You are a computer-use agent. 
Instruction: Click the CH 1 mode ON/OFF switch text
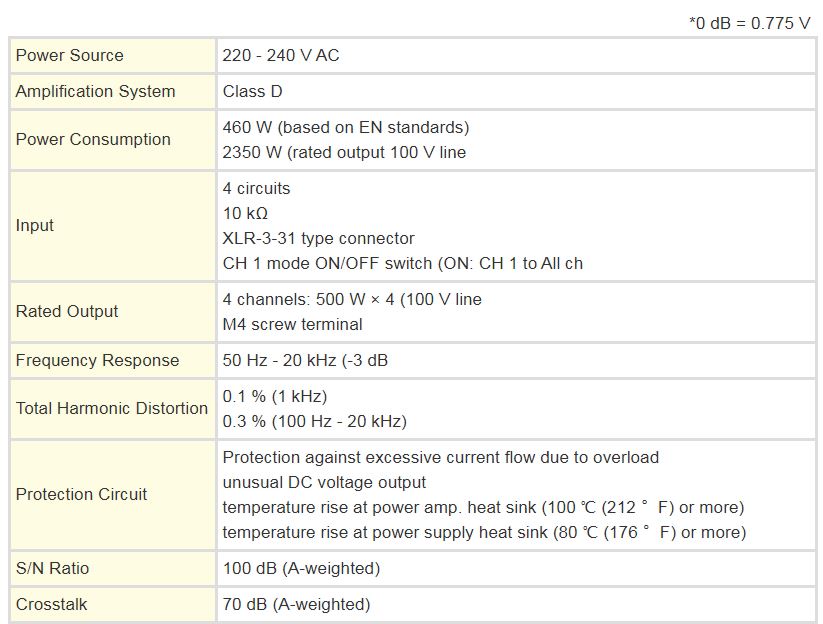click(x=402, y=263)
